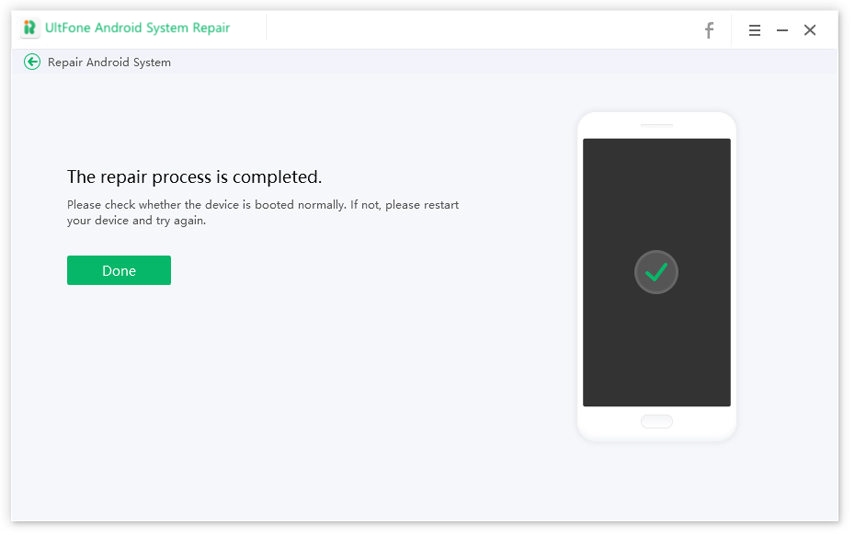Click the device boot check instruction text
Viewport: 855px width, 535px height.
tap(262, 212)
